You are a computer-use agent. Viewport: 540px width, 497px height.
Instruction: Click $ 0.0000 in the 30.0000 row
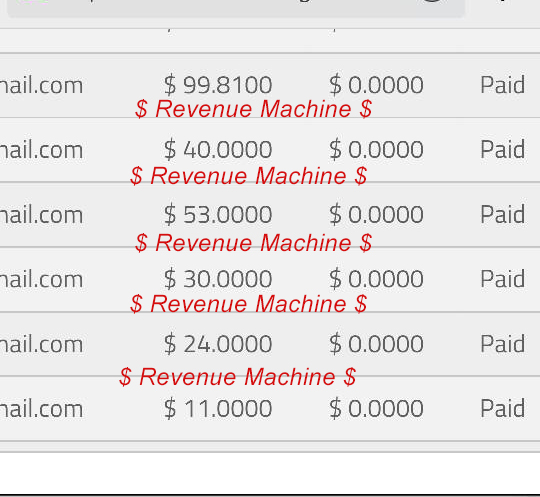[376, 279]
